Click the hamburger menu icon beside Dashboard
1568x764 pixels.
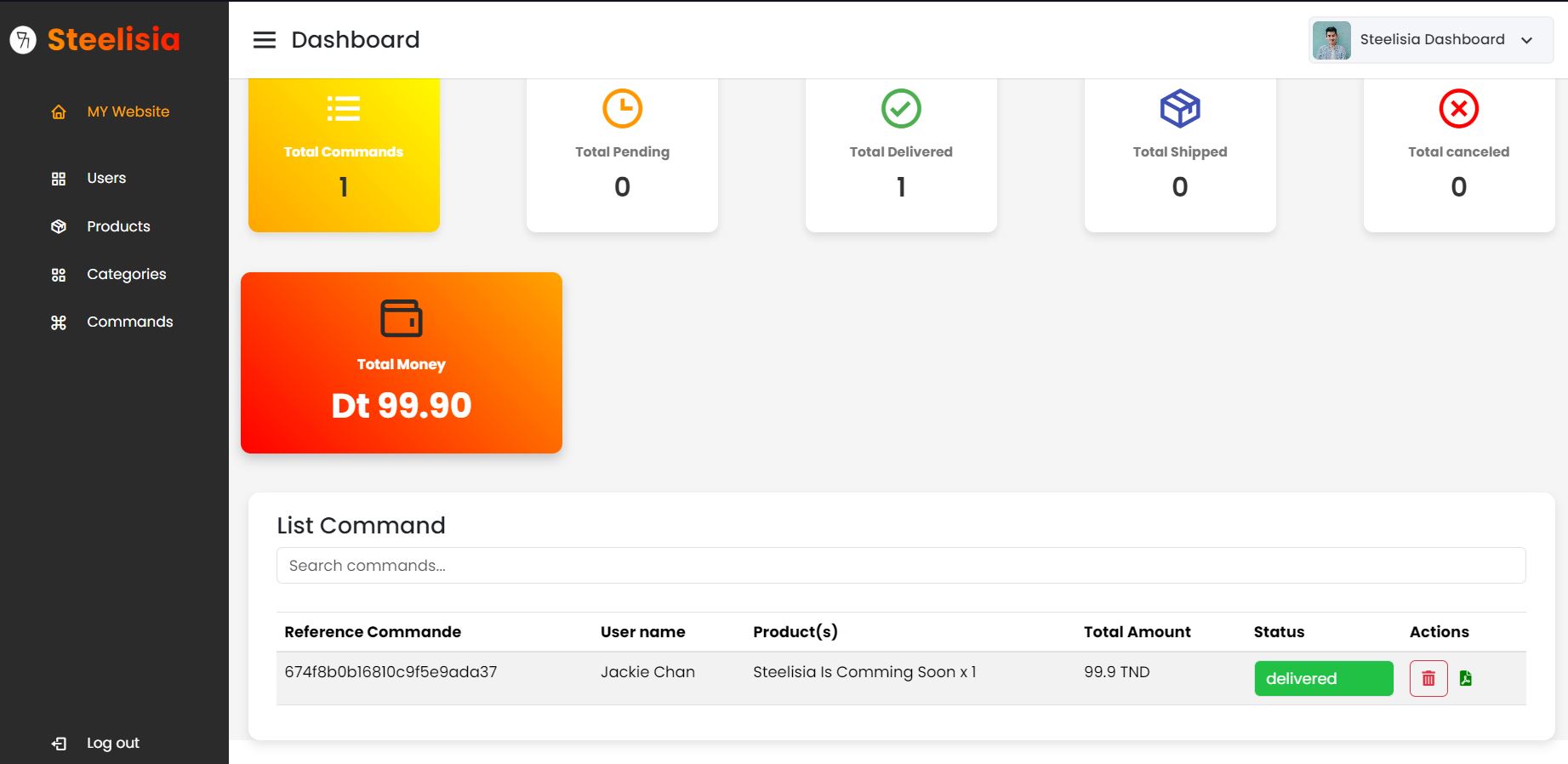coord(265,40)
